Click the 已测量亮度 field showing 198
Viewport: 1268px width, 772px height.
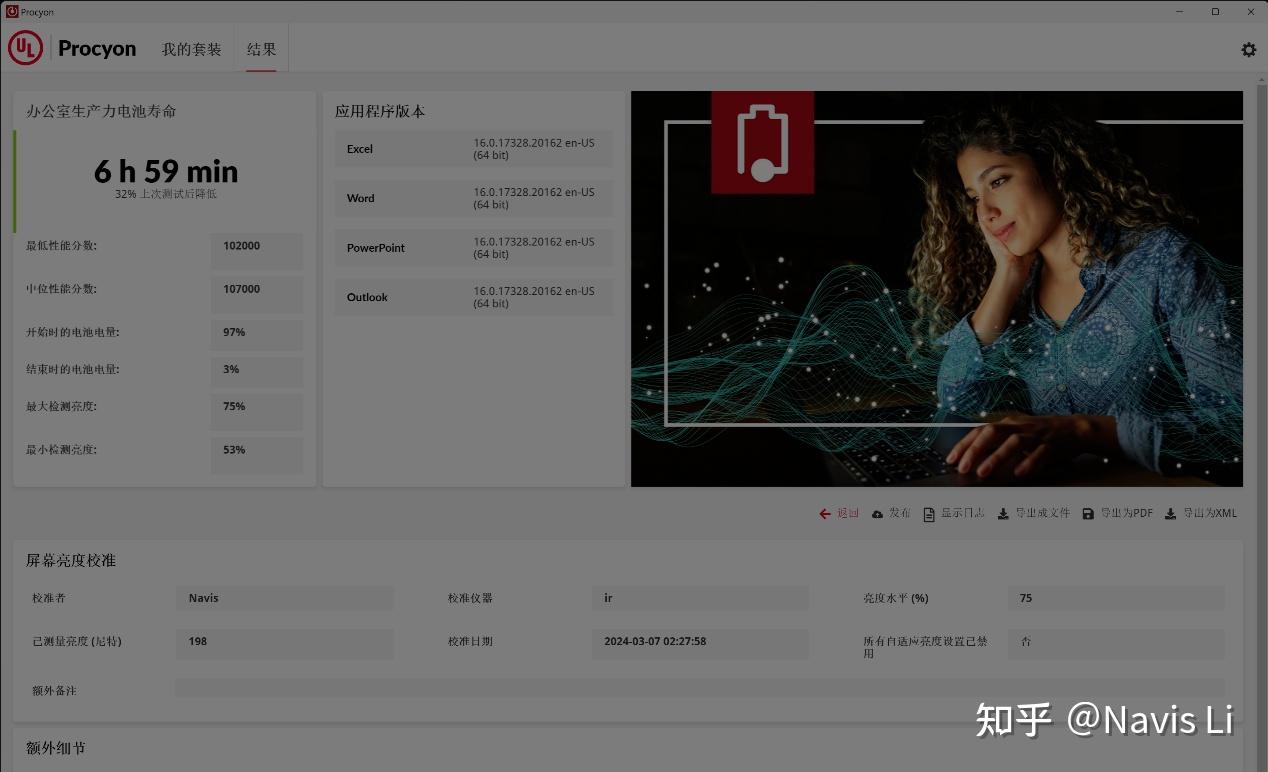[x=284, y=643]
